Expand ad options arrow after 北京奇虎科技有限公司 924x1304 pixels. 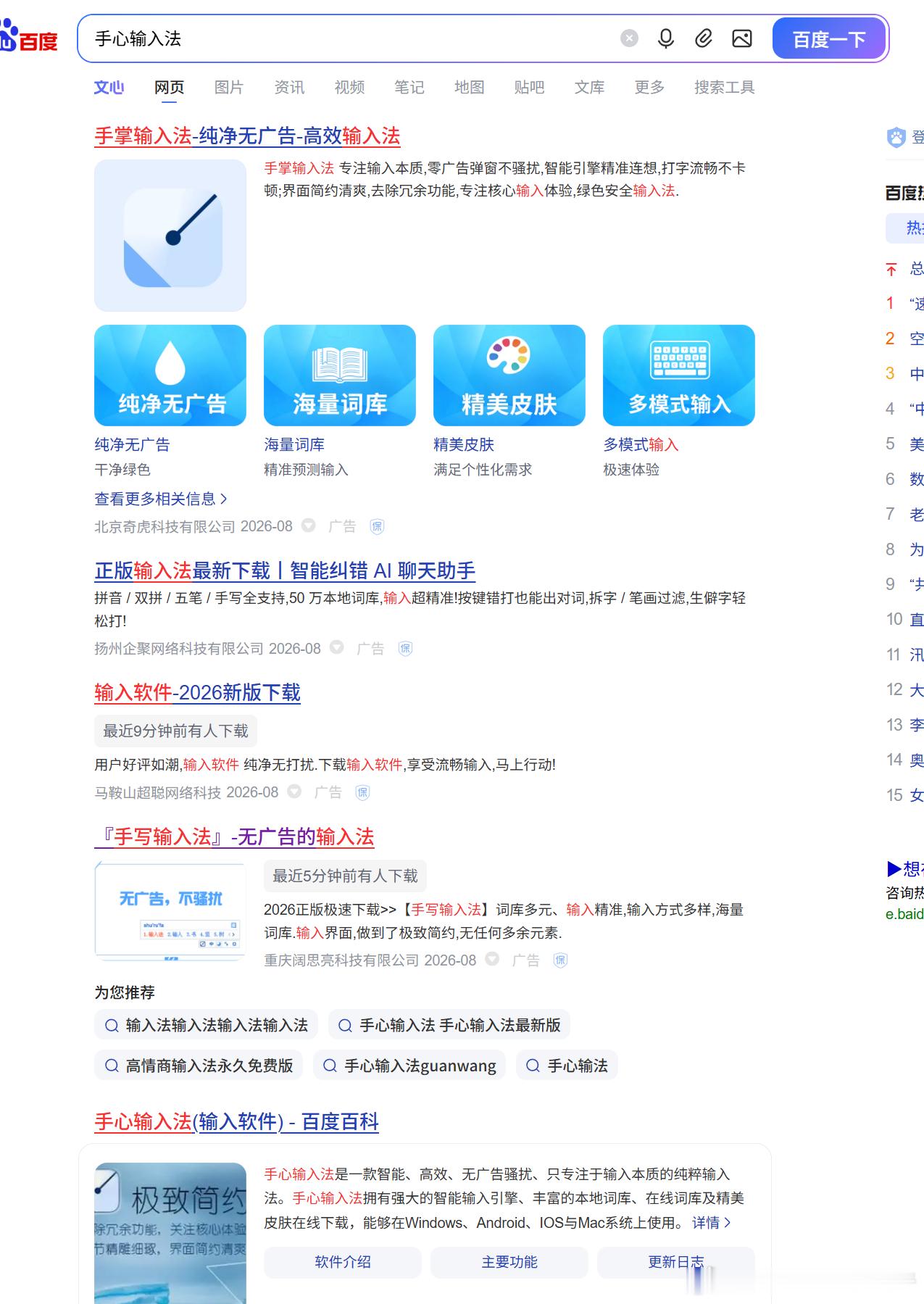(309, 526)
